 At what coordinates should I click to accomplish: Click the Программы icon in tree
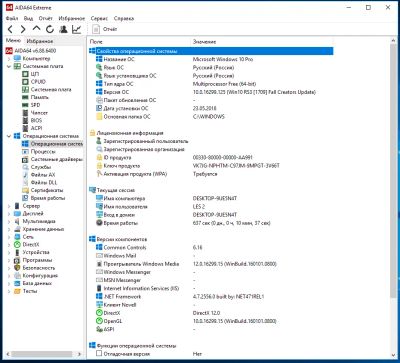coord(17,260)
